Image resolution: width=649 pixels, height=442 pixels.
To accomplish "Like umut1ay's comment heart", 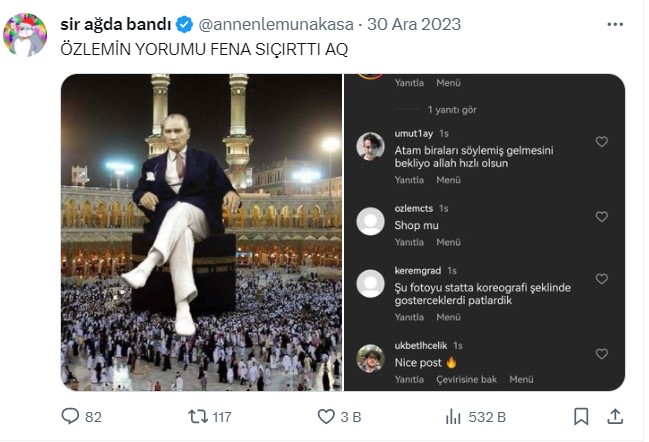I will pyautogui.click(x=601, y=142).
